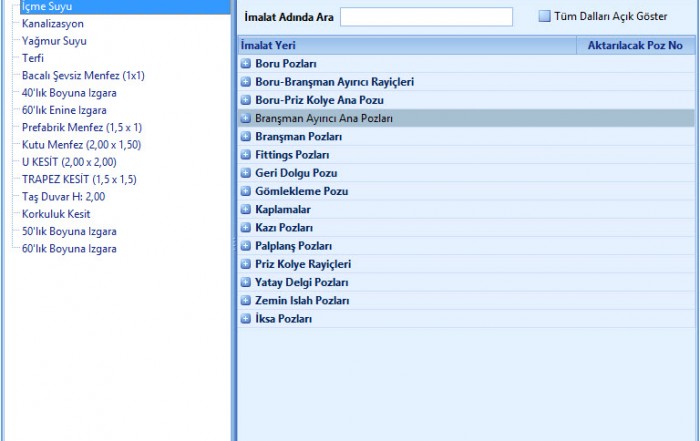Click plus icon beside Palplanş Pozları

pyautogui.click(x=246, y=246)
